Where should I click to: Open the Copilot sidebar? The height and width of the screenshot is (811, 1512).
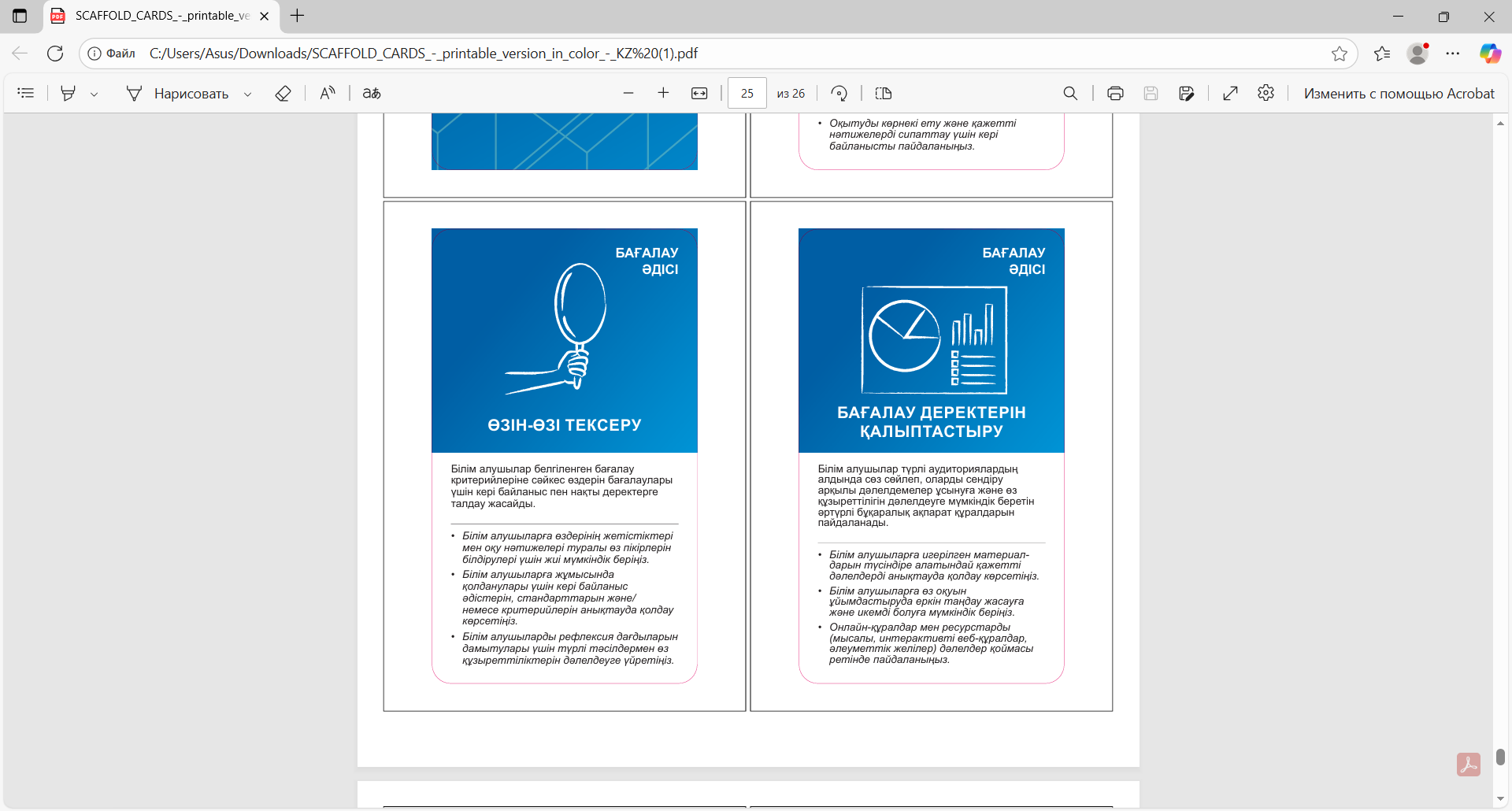[x=1490, y=54]
